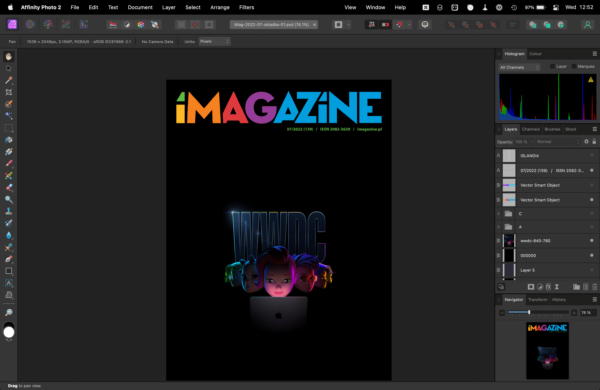The image size is (600, 390).
Task: Toggle the Quick Mask button
Action: [x=338, y=24]
